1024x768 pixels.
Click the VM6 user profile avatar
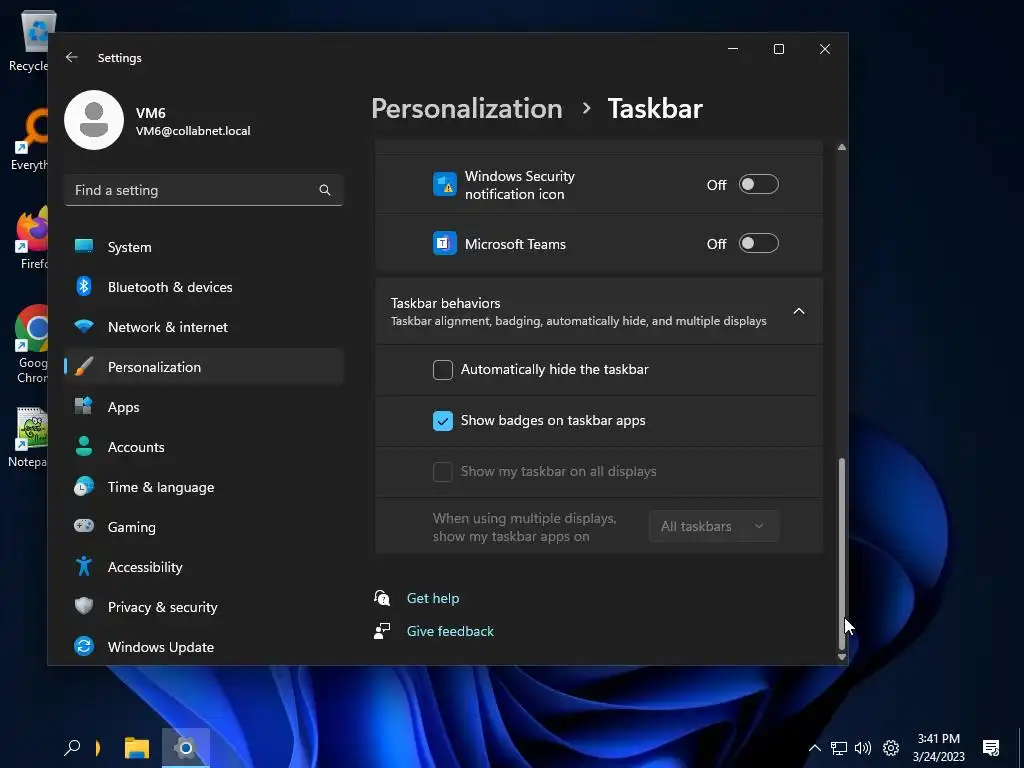(x=94, y=120)
